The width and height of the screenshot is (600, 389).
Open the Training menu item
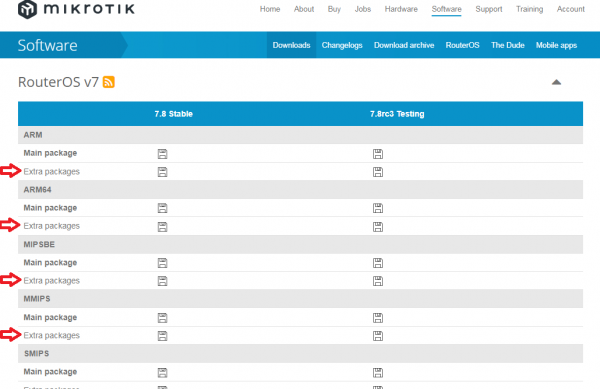529,9
